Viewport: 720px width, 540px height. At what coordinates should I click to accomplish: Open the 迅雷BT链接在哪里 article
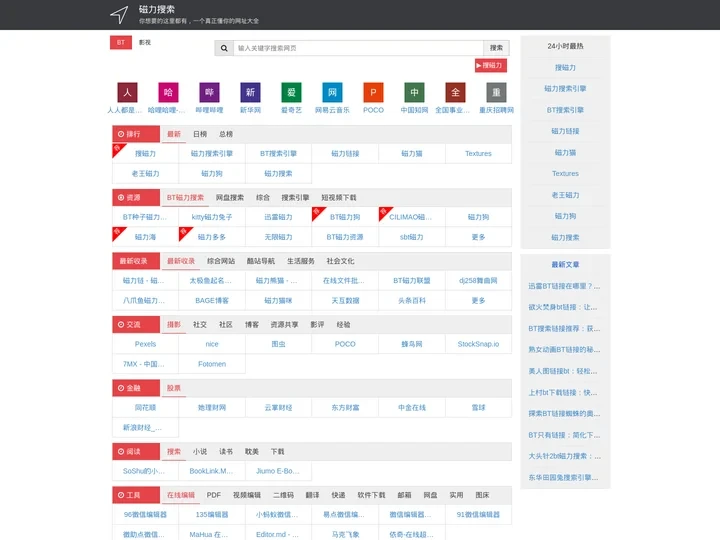pos(564,286)
